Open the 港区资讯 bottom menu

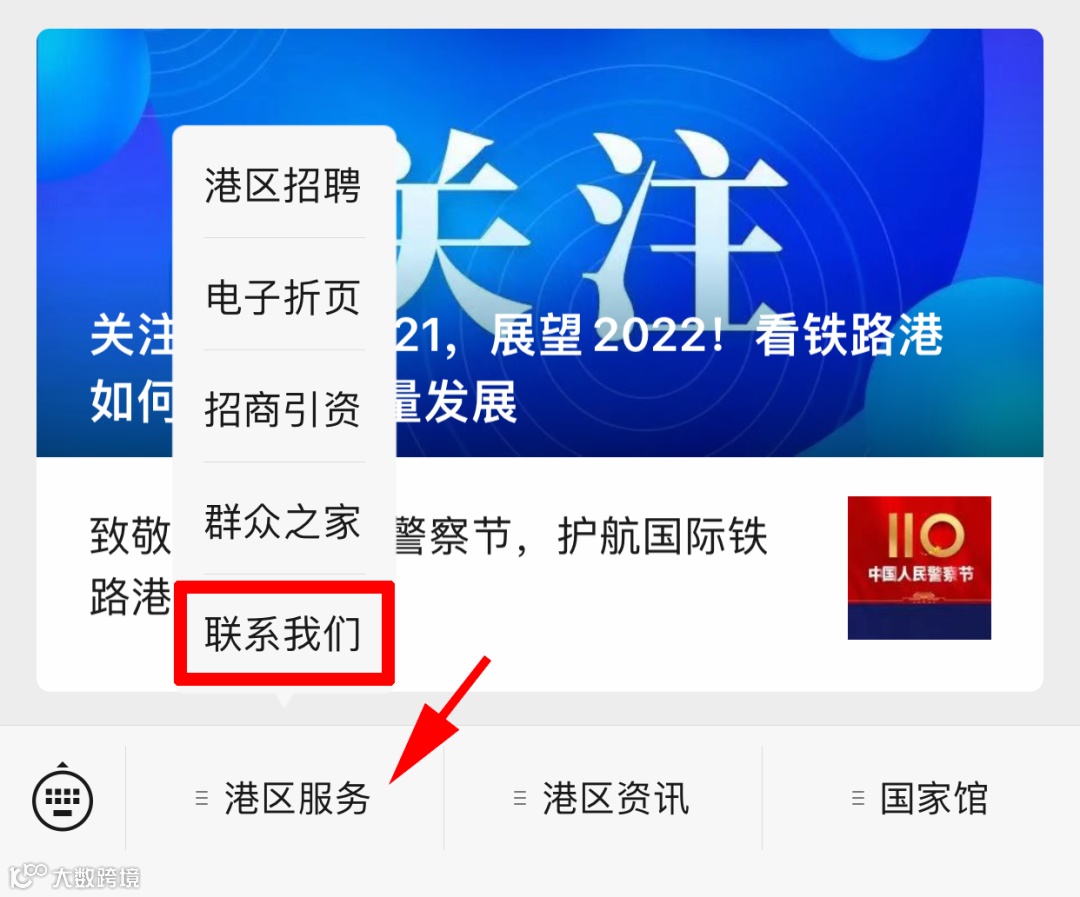pos(603,798)
